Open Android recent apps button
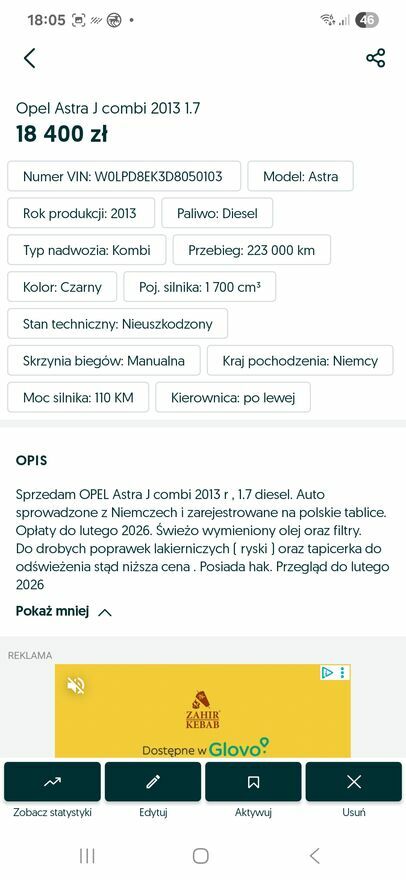This screenshot has width=406, height=880. click(87, 856)
